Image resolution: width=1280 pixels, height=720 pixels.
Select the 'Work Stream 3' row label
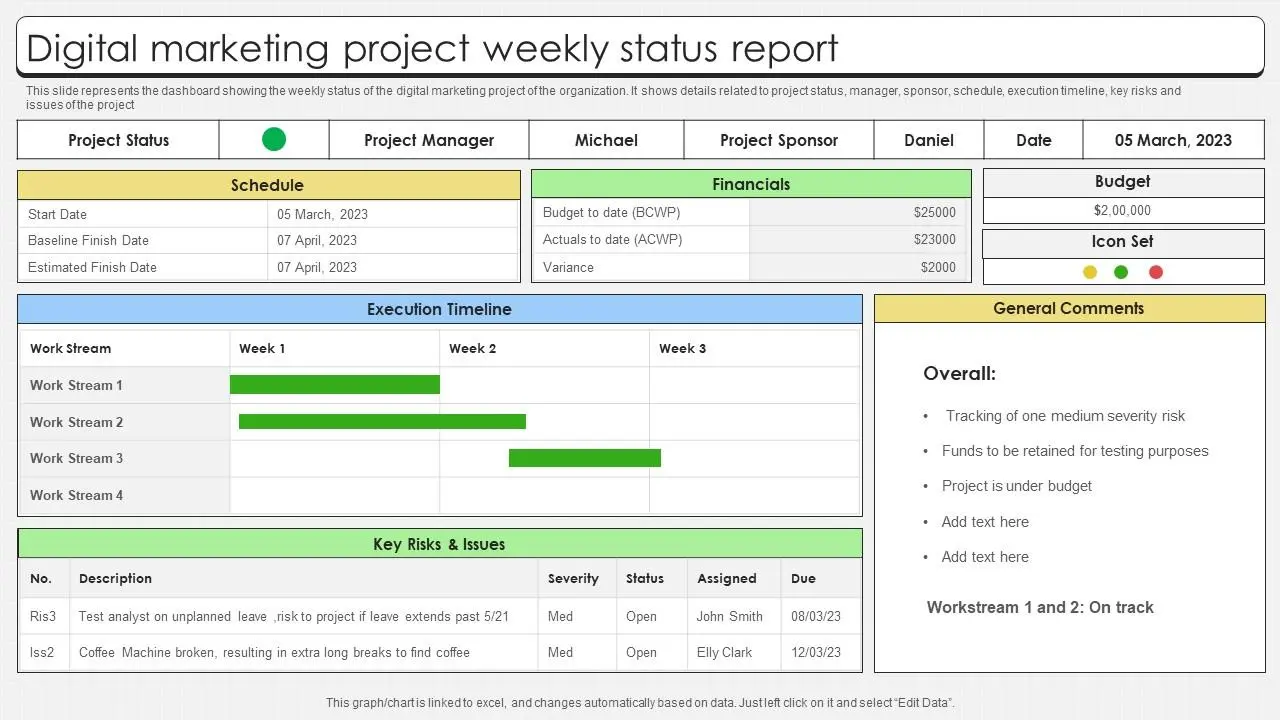click(x=76, y=458)
